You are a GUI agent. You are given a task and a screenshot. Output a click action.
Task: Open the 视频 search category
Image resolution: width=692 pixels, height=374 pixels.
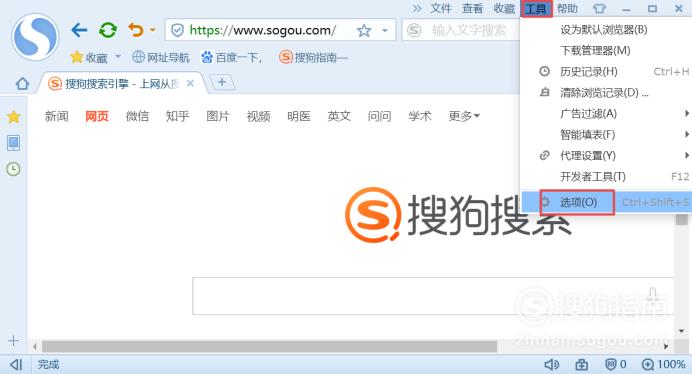258,116
